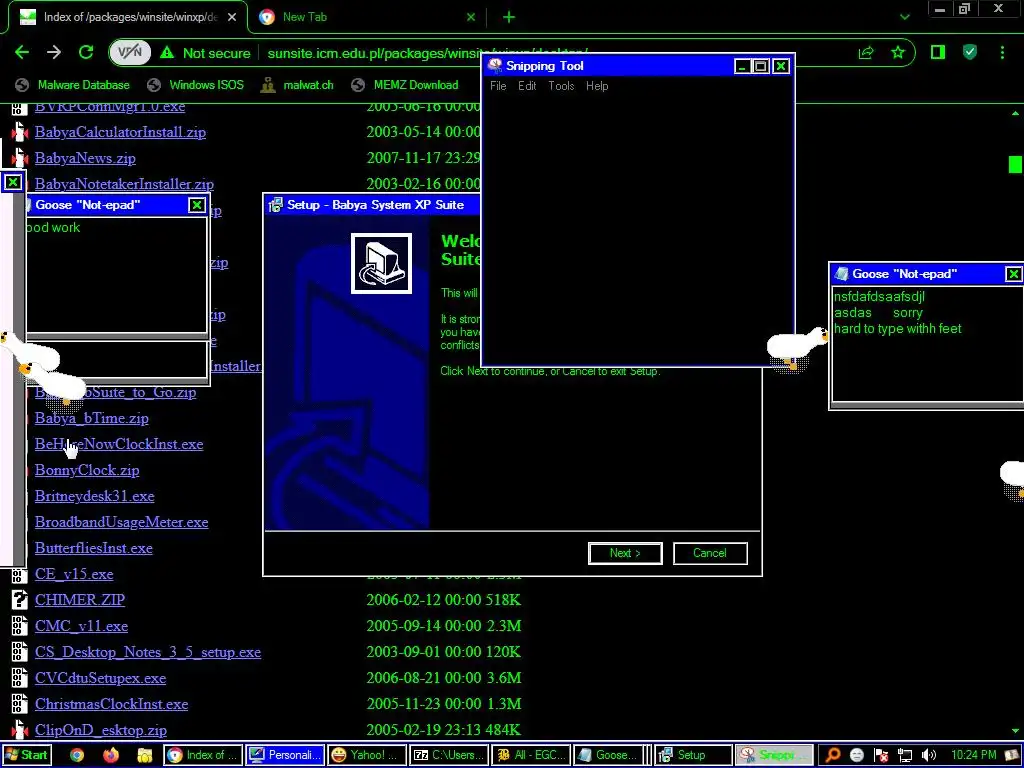Open the Start menu
The width and height of the screenshot is (1024, 768).
pos(26,756)
